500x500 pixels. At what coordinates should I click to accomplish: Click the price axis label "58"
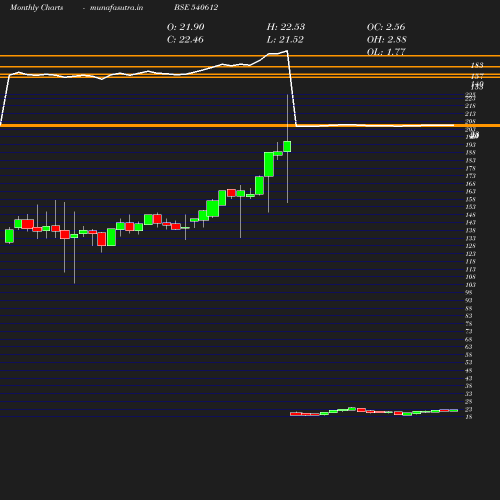(x=469, y=355)
